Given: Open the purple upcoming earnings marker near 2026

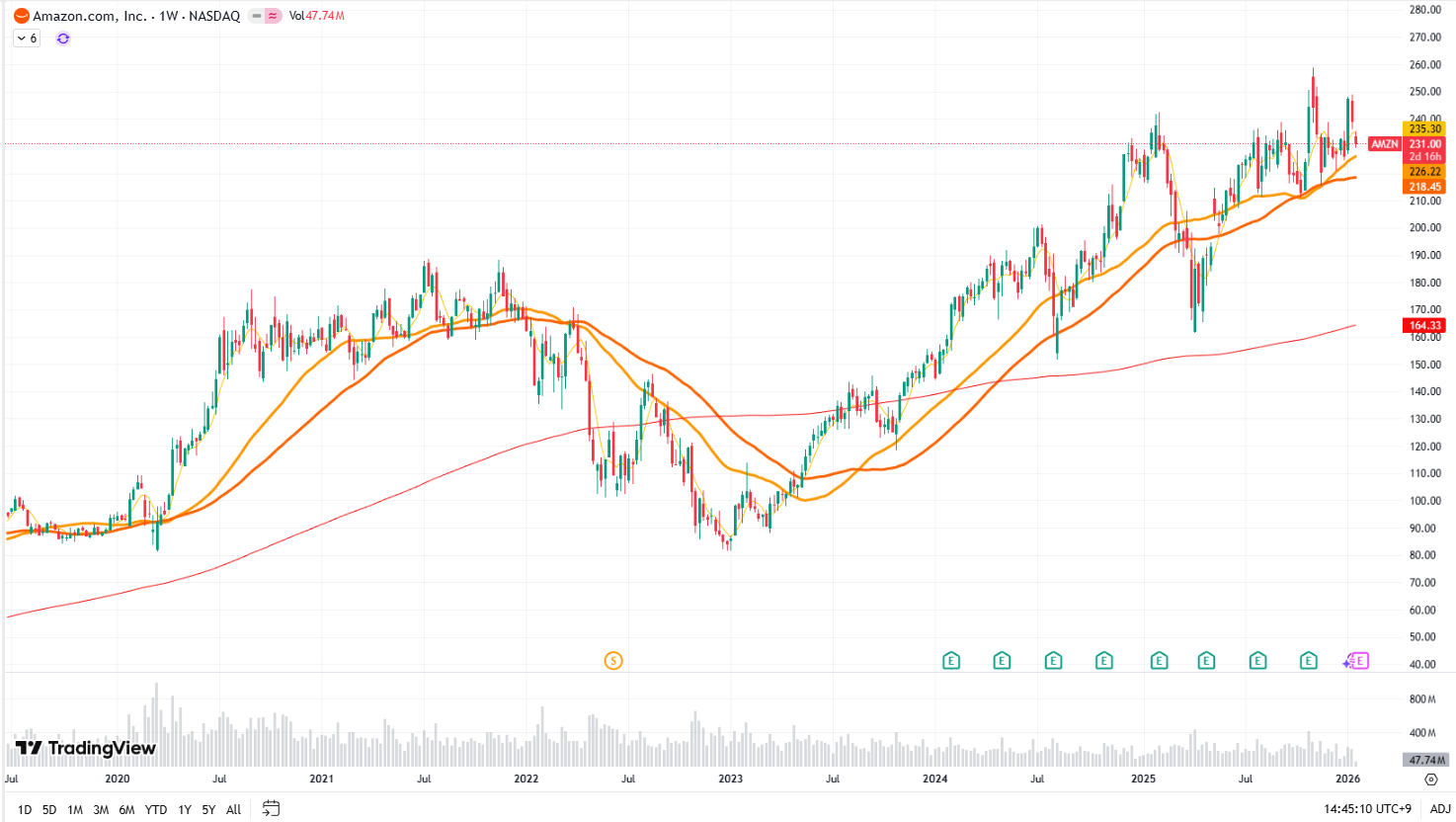Looking at the screenshot, I should 1358,661.
